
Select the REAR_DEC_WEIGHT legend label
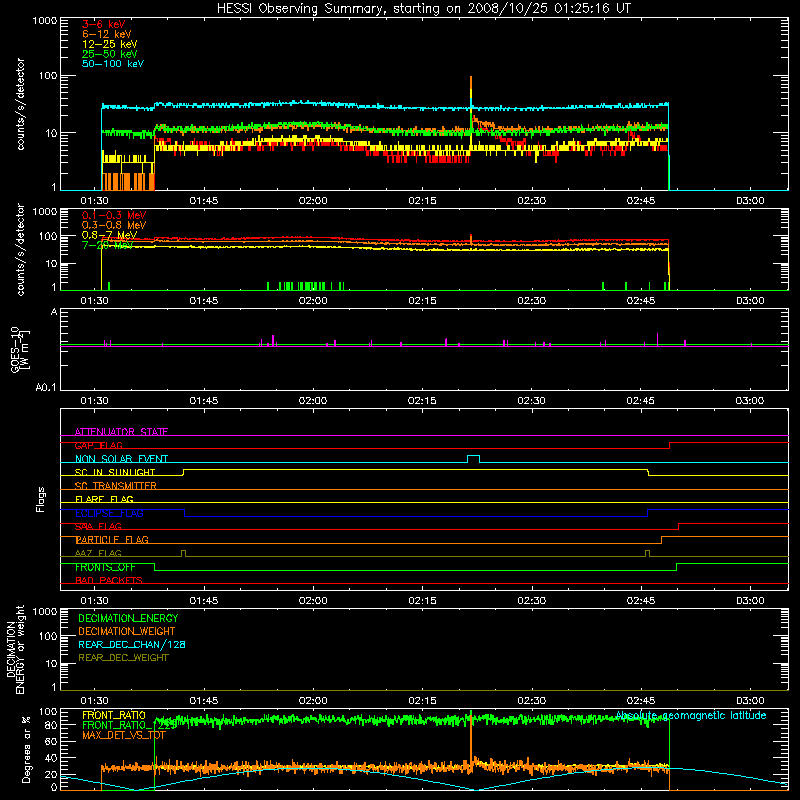(x=123, y=658)
